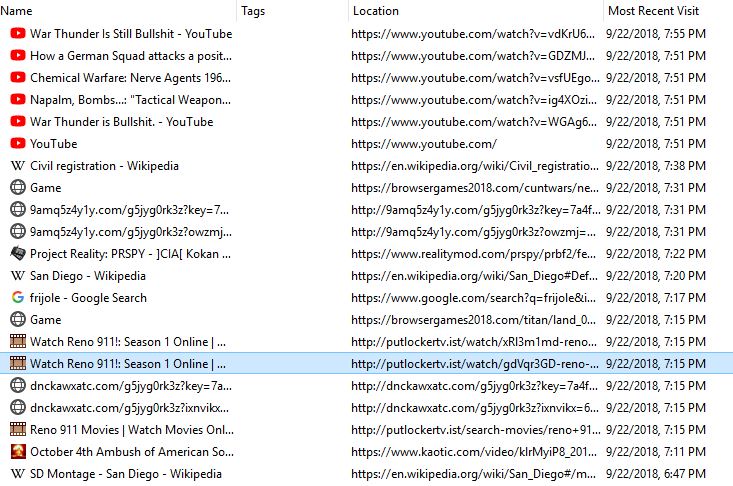
Task: Click globe icon beside 9amq5z4y1y.com key=7 entry
Action: pos(18,209)
